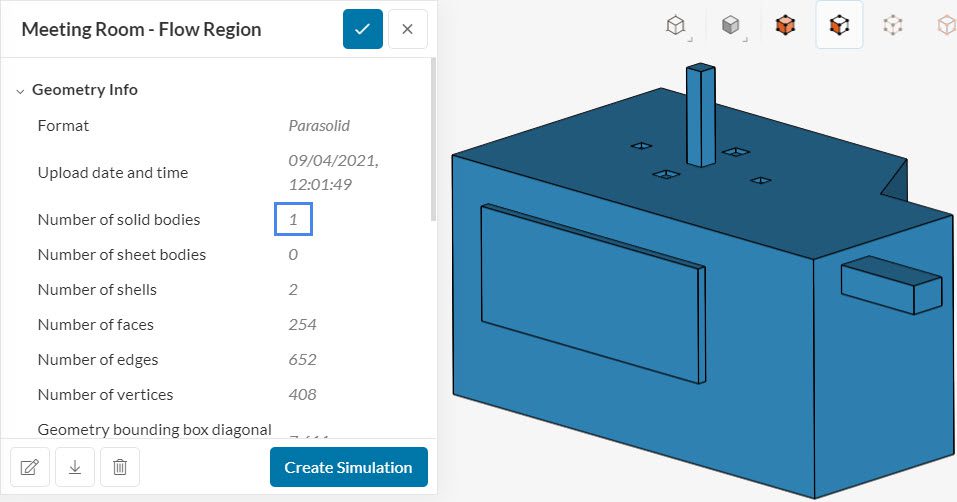This screenshot has height=502, width=957.
Task: Open the gray cube render mode dropdown
Action: coord(732,25)
